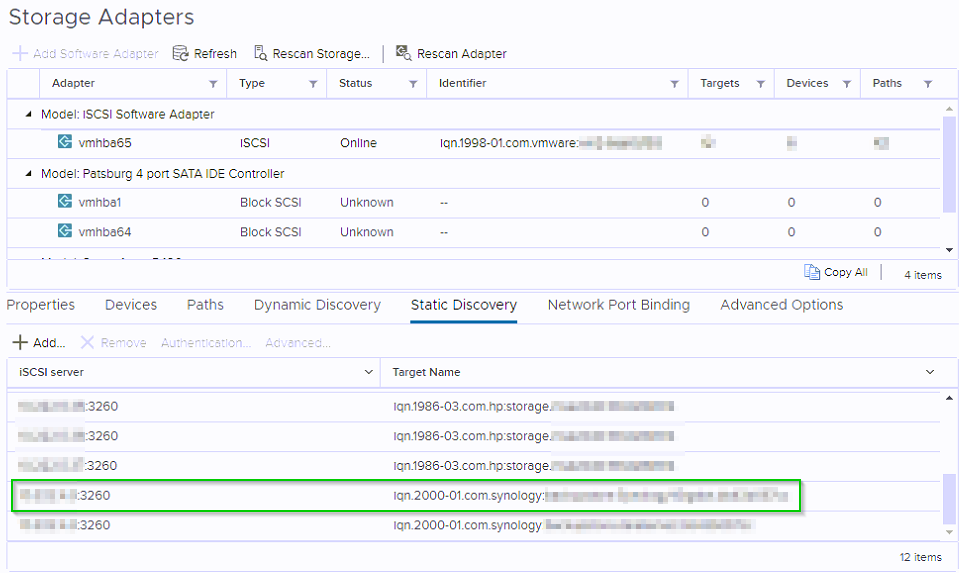
Task: Click the Refresh icon in the toolbar
Action: pos(181,54)
